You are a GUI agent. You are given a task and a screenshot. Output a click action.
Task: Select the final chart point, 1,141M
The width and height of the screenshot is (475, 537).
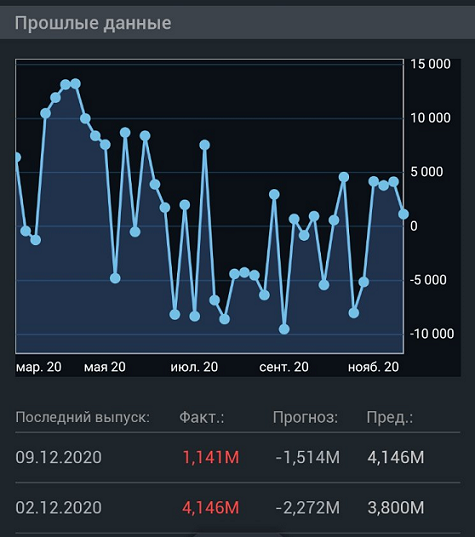403,214
